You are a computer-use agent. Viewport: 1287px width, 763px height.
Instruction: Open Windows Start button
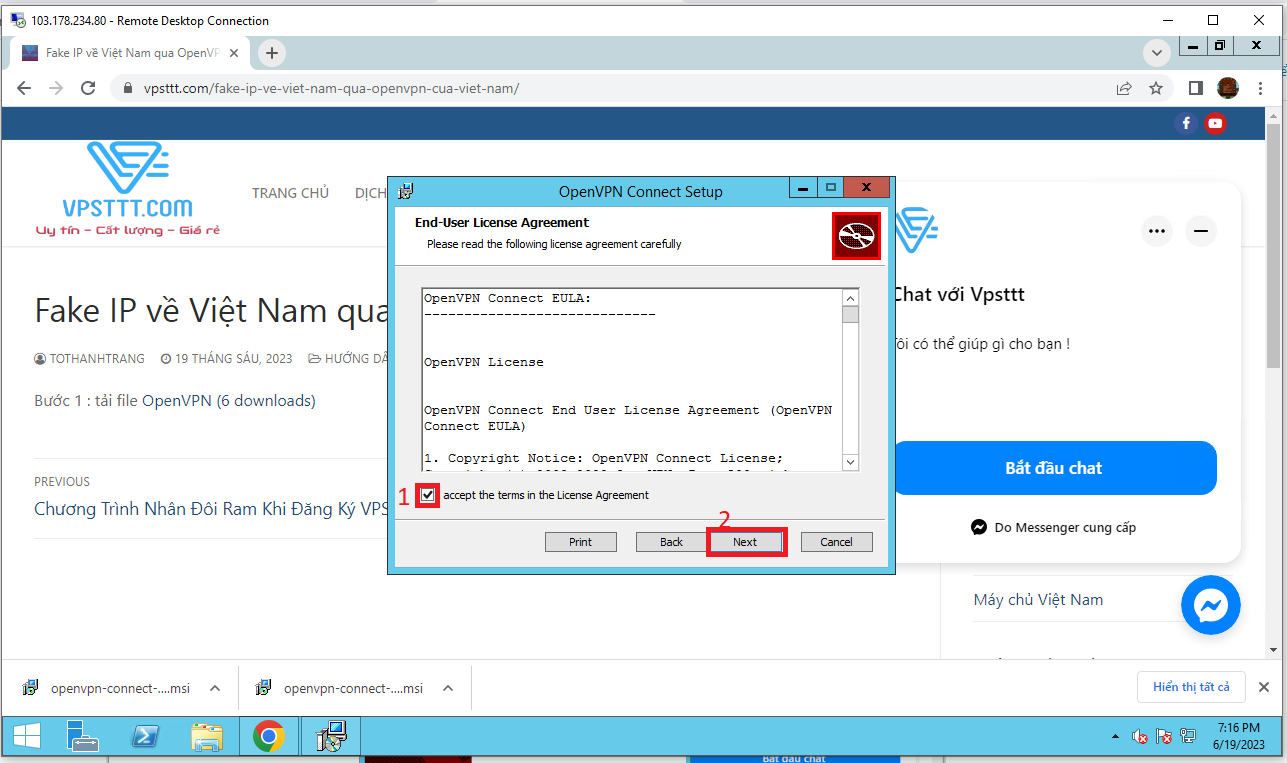pyautogui.click(x=27, y=738)
